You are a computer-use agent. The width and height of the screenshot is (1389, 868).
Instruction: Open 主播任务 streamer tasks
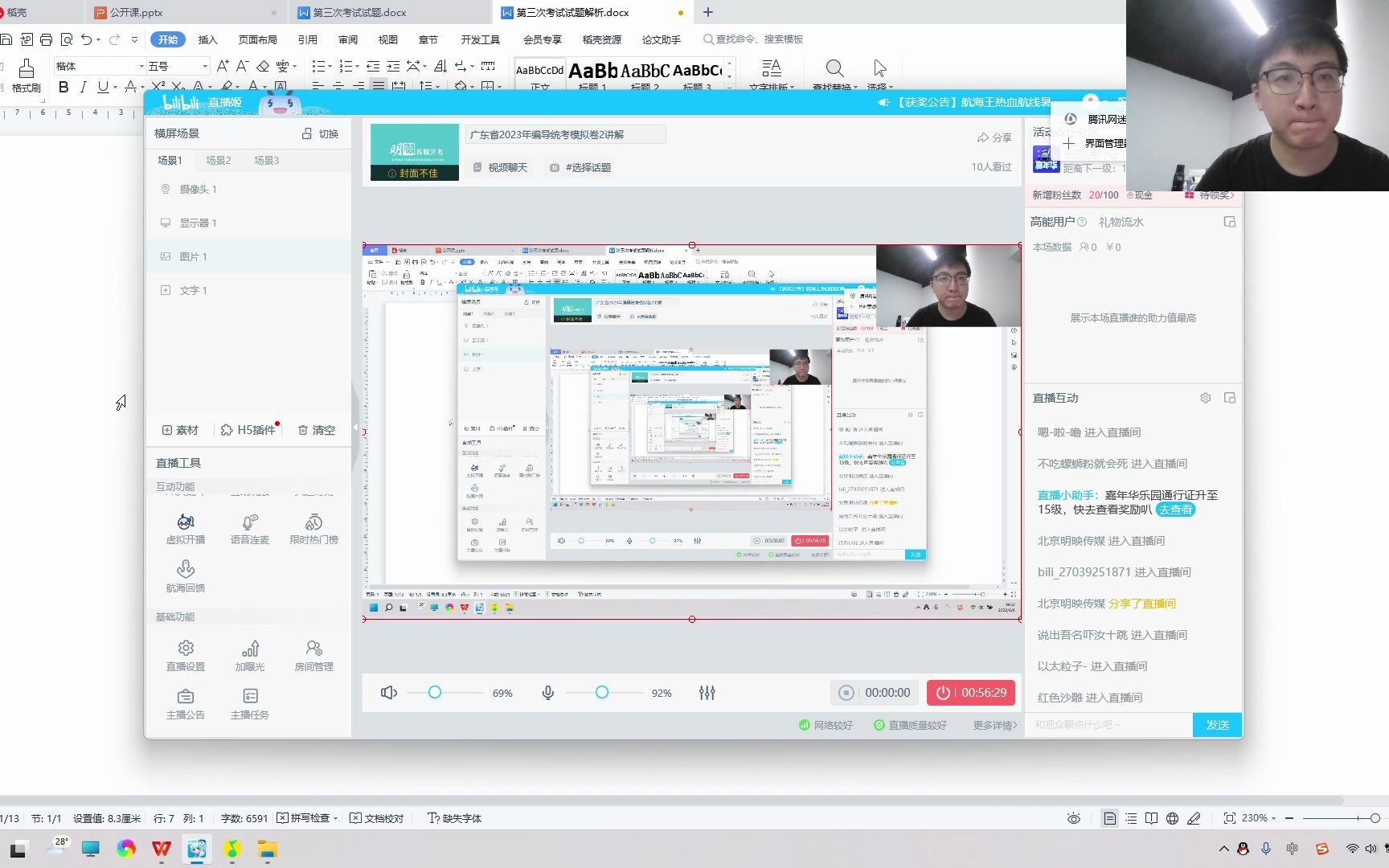click(250, 704)
